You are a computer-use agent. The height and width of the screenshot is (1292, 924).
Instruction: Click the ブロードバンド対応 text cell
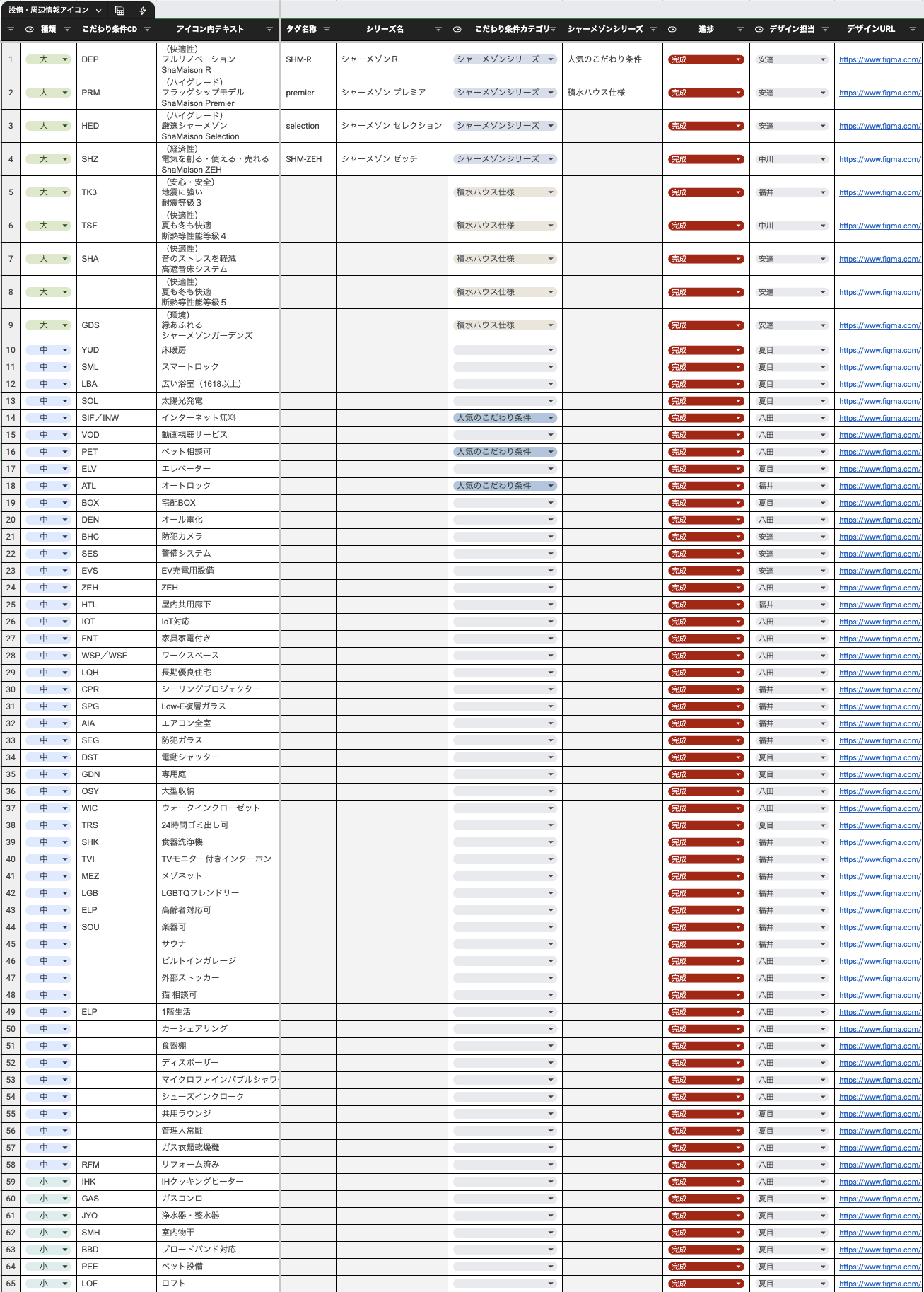click(218, 1250)
